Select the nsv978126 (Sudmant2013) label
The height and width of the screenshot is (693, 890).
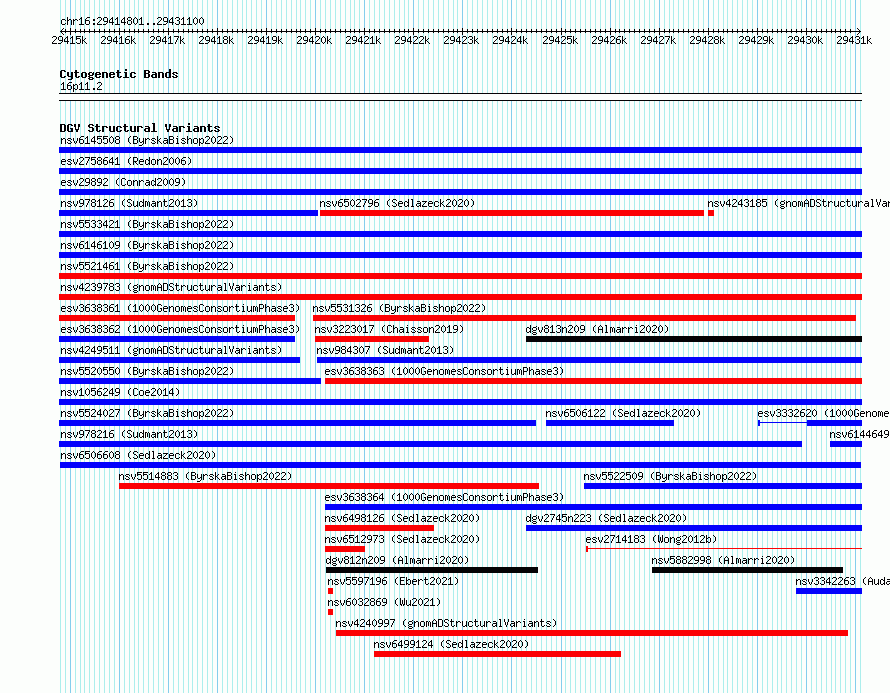click(x=129, y=203)
